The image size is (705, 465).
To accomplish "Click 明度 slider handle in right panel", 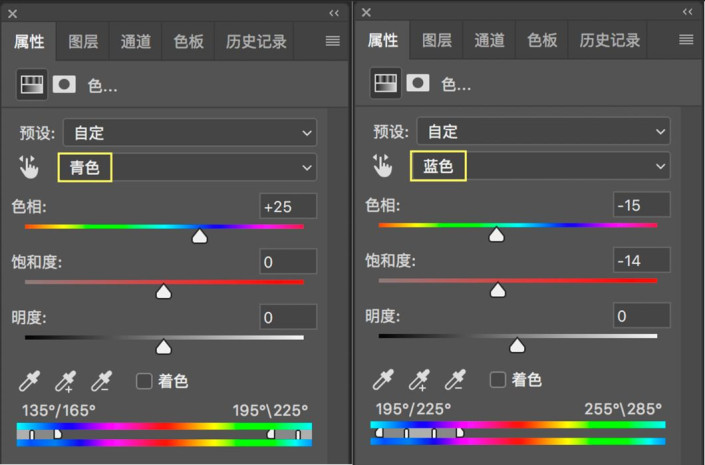I will [x=517, y=345].
